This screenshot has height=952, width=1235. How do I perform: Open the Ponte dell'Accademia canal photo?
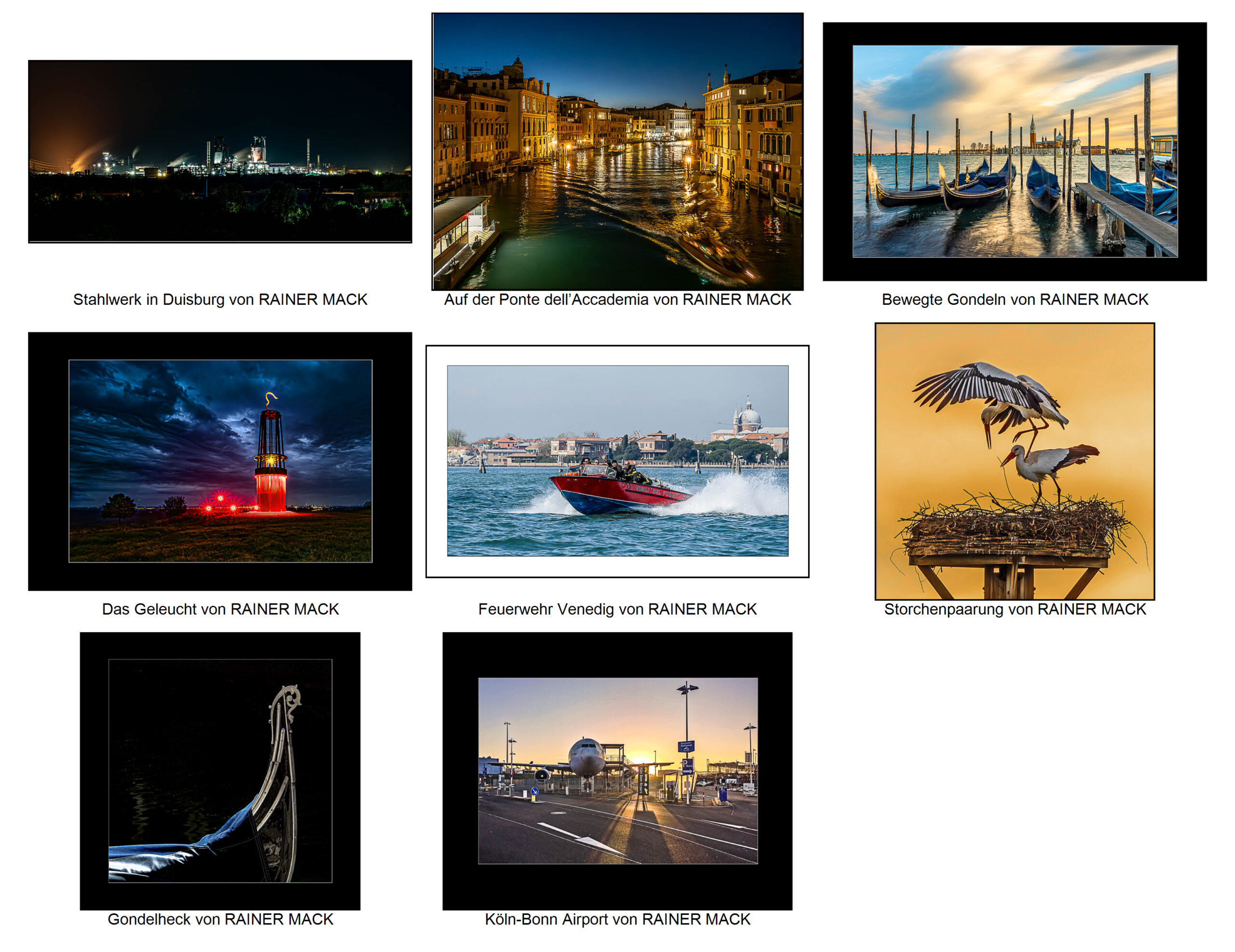pos(617,152)
